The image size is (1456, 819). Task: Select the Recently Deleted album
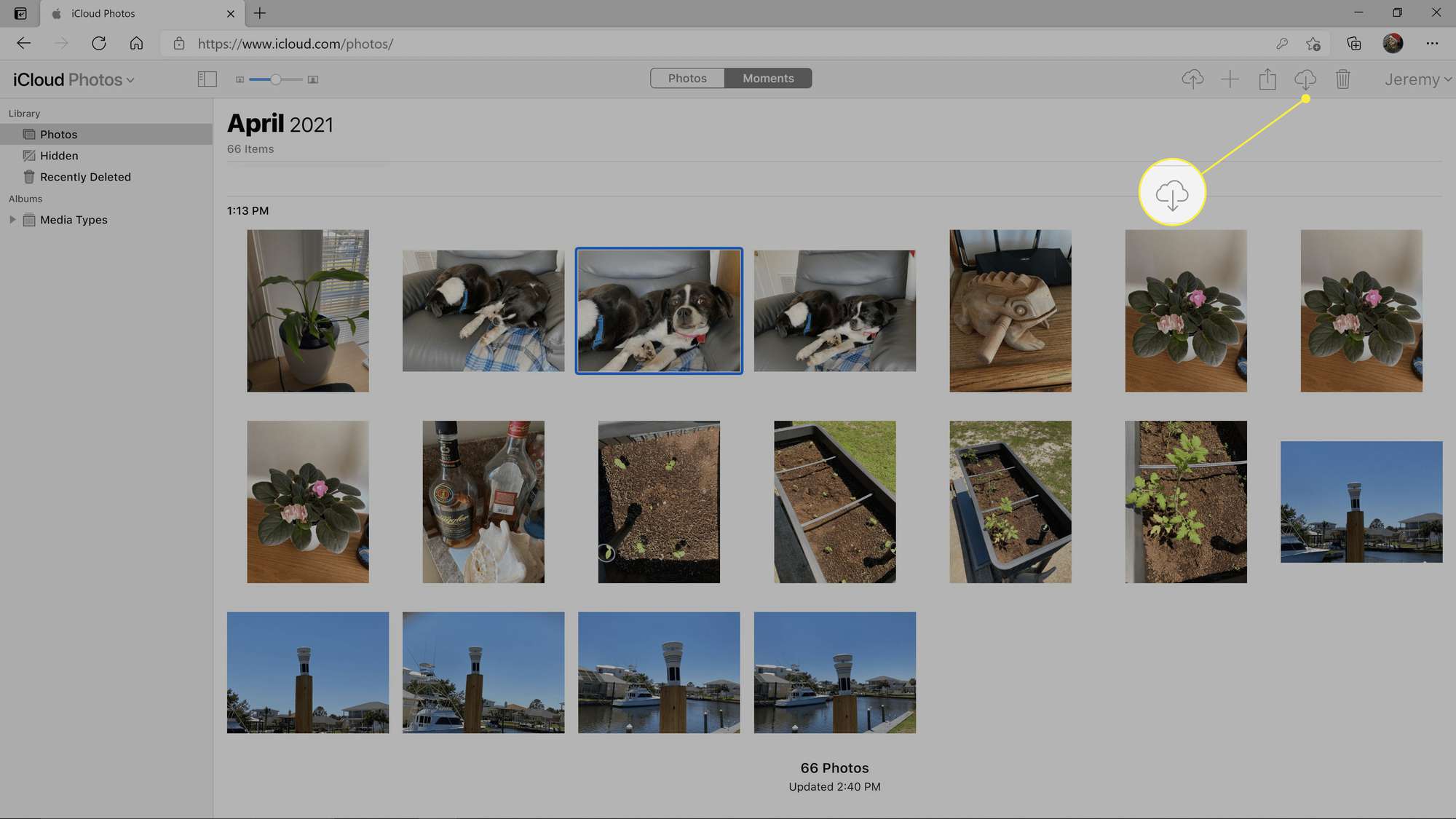pos(85,177)
